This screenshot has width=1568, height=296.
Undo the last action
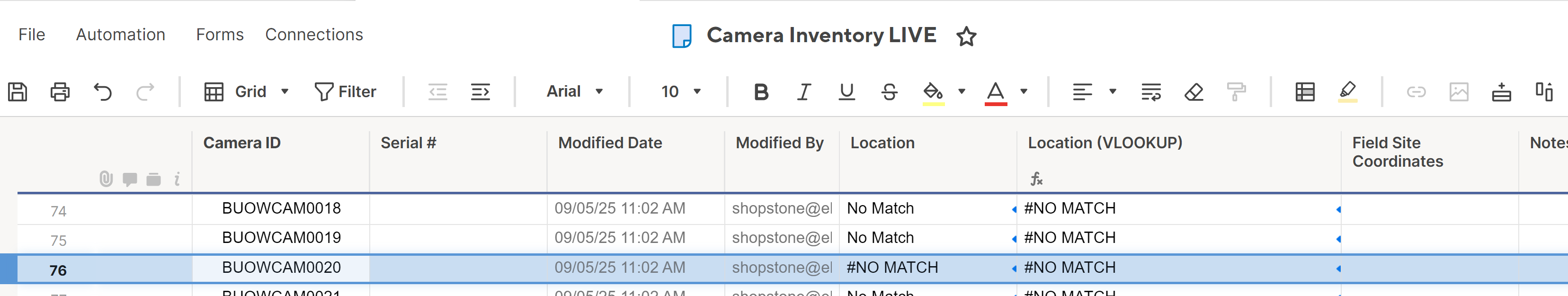click(x=103, y=92)
